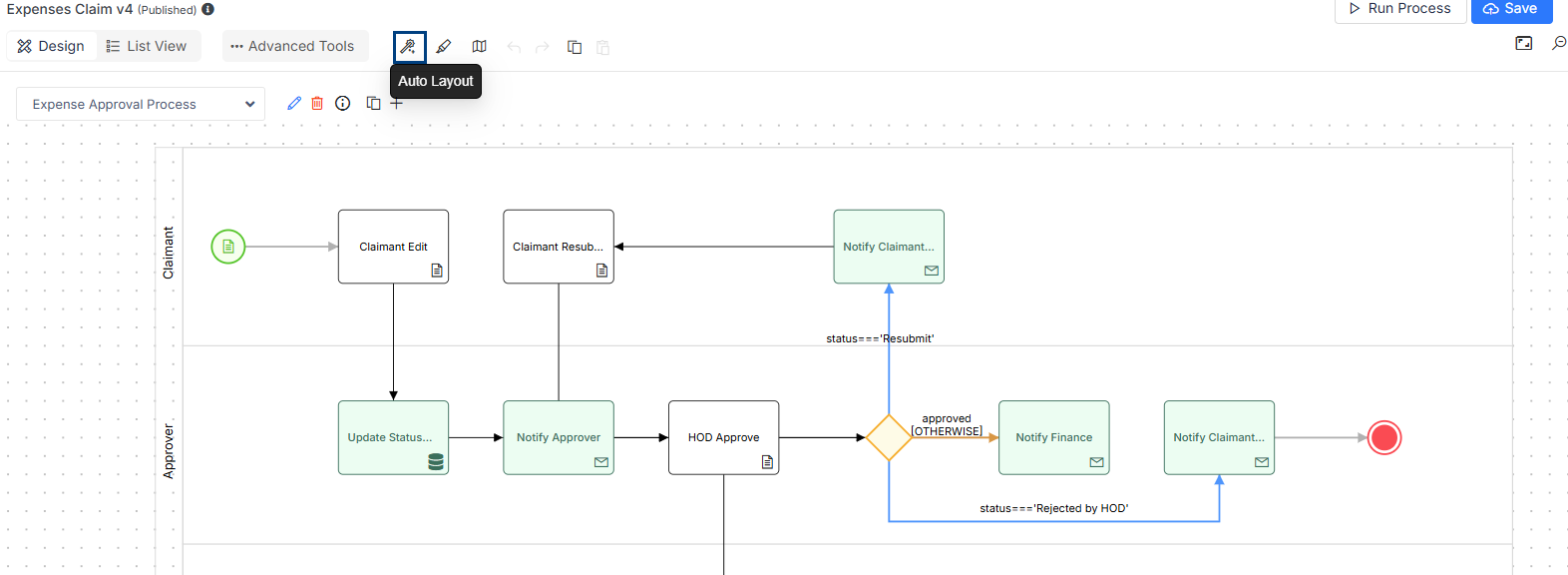Switch to Design tab
The image size is (1568, 575).
click(52, 46)
